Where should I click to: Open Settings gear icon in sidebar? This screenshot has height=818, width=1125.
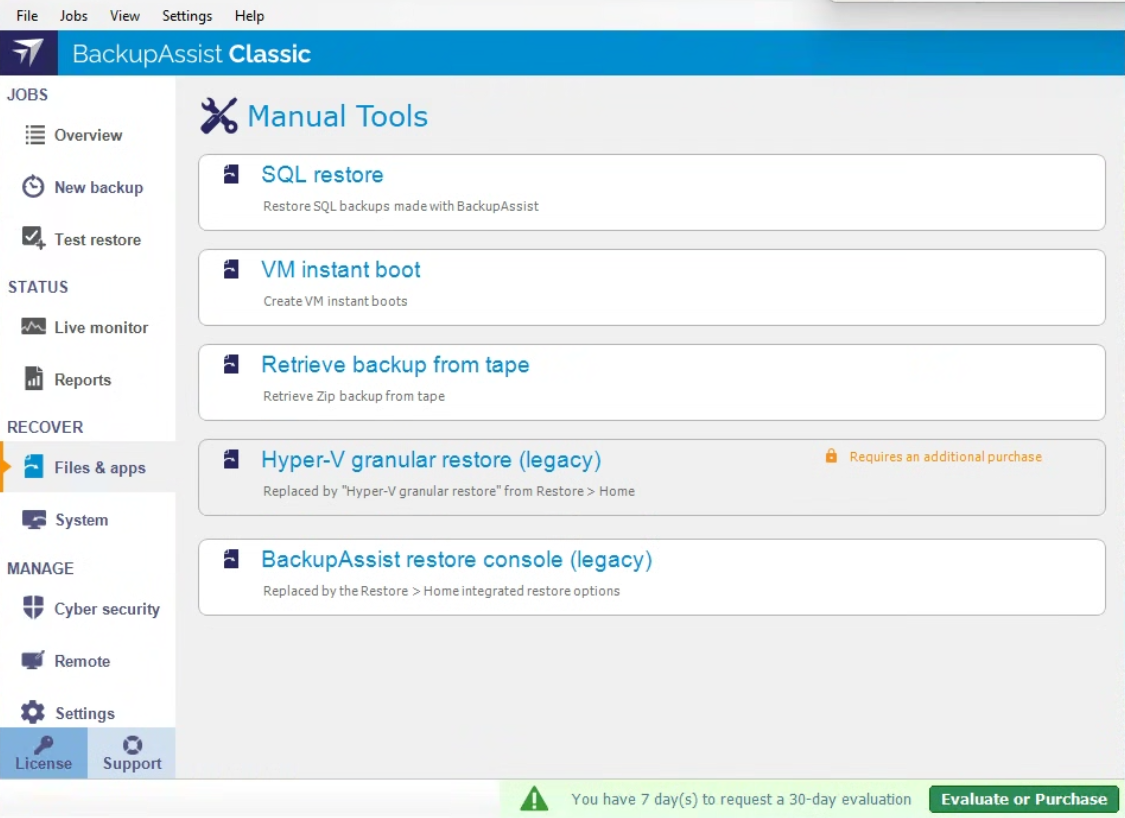[34, 712]
